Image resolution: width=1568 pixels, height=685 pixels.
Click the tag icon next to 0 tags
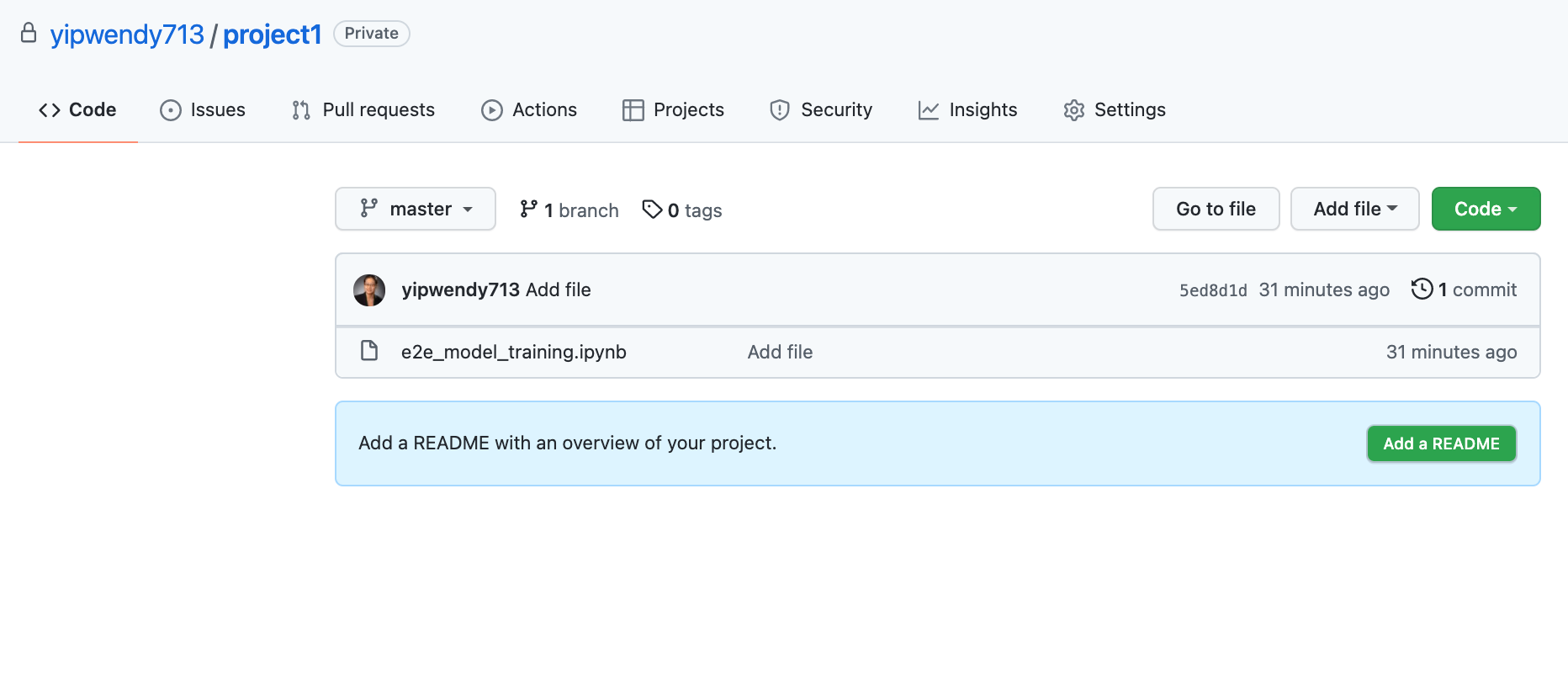[x=652, y=209]
